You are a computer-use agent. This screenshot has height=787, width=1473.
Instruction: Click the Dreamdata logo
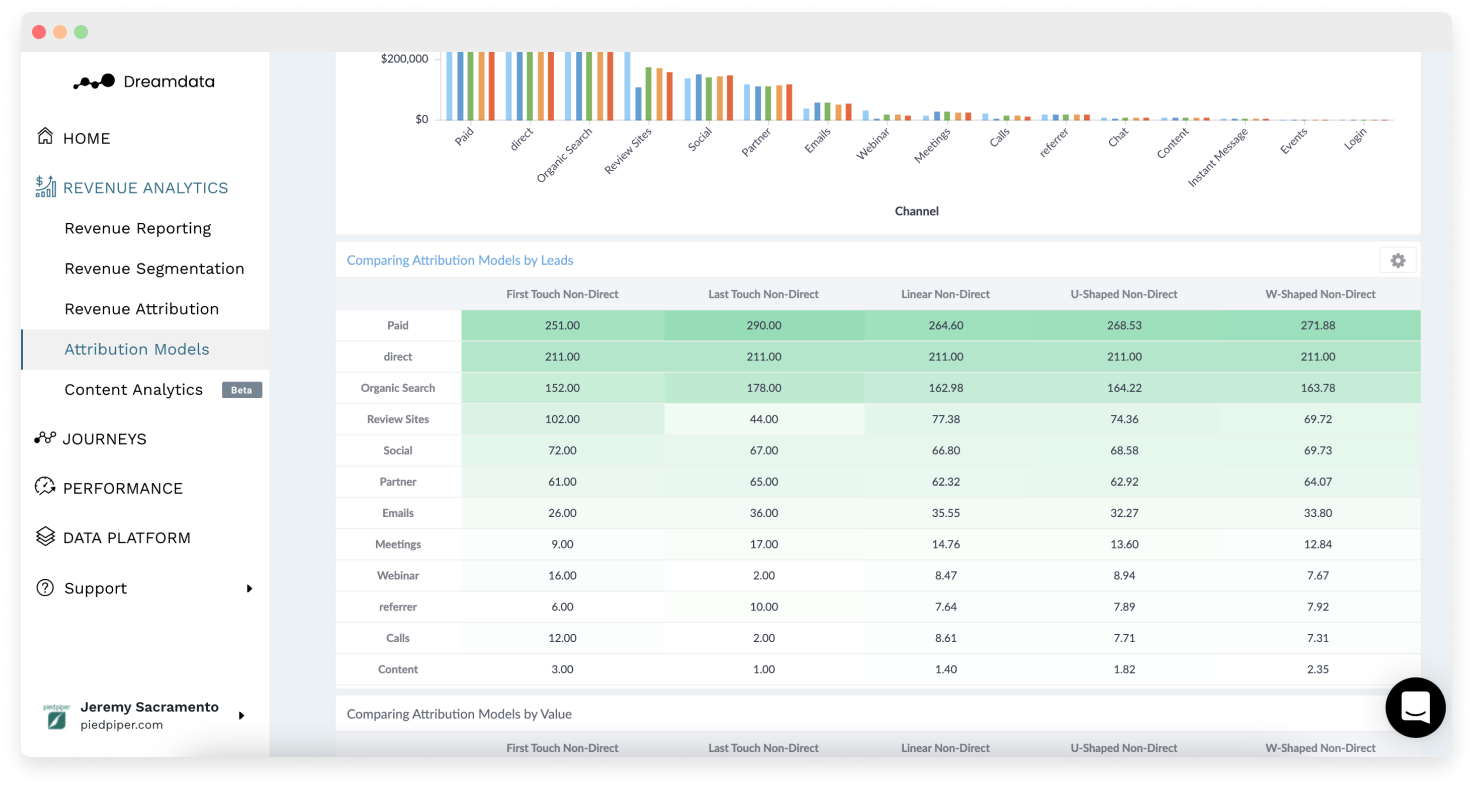[x=141, y=81]
